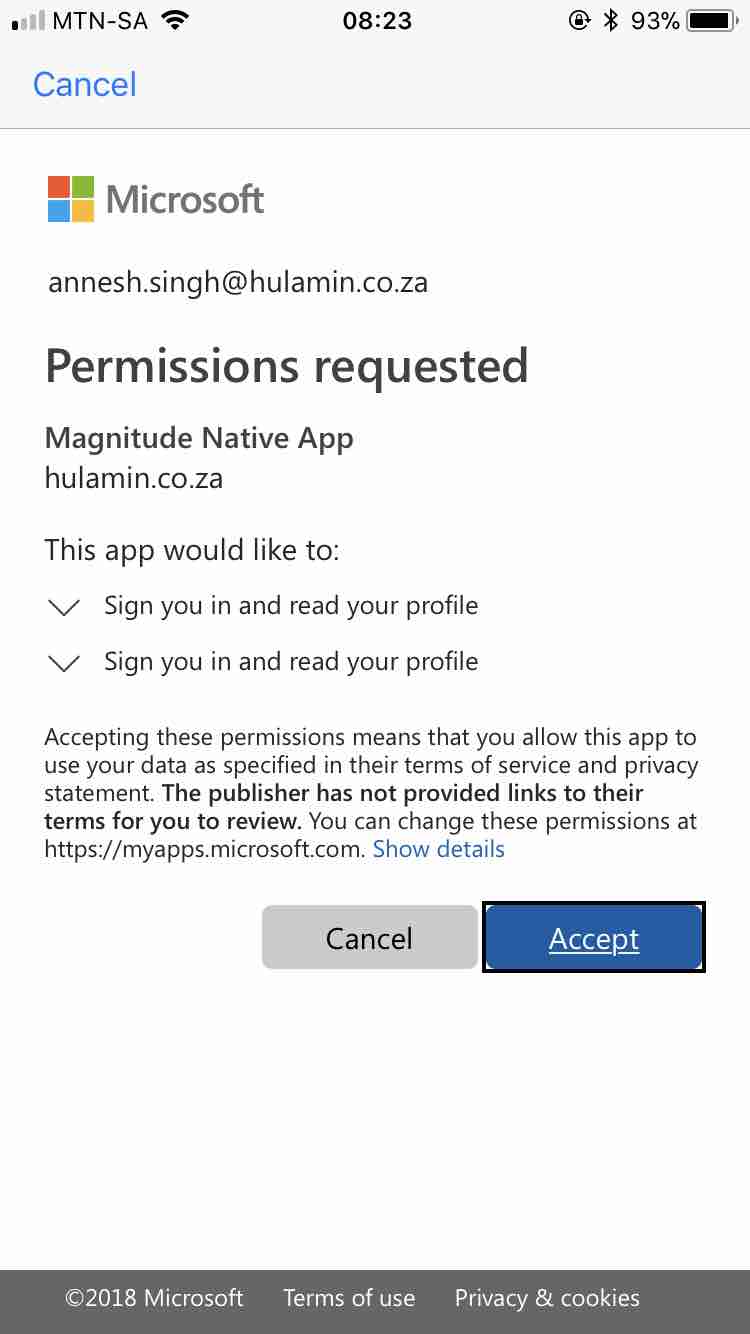
Task: Tap Cancel in top navigation bar
Action: (x=85, y=84)
